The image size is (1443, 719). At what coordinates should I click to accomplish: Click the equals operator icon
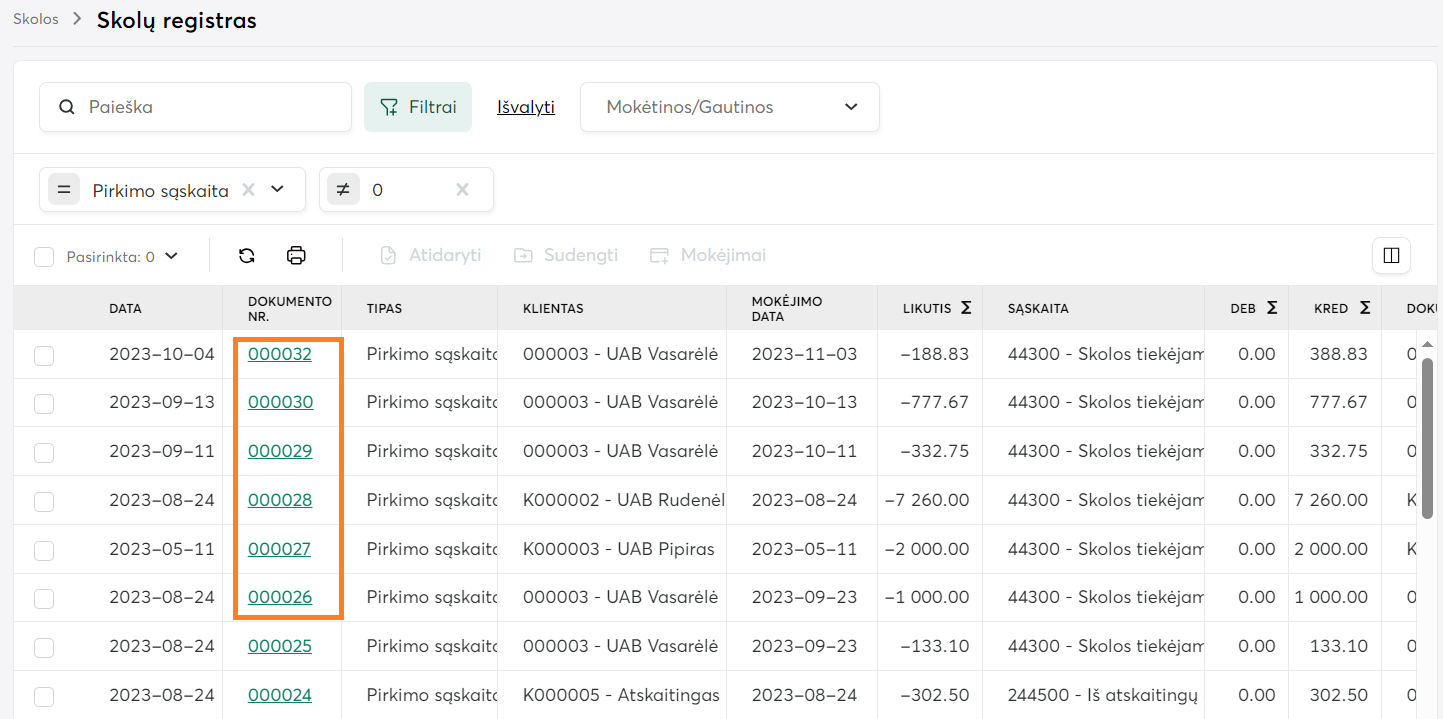click(64, 190)
